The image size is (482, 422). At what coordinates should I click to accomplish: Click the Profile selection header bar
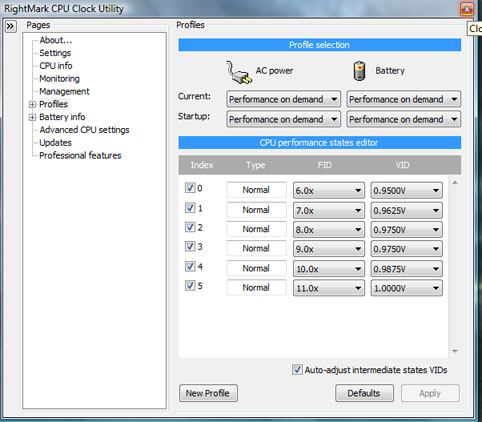pyautogui.click(x=320, y=45)
